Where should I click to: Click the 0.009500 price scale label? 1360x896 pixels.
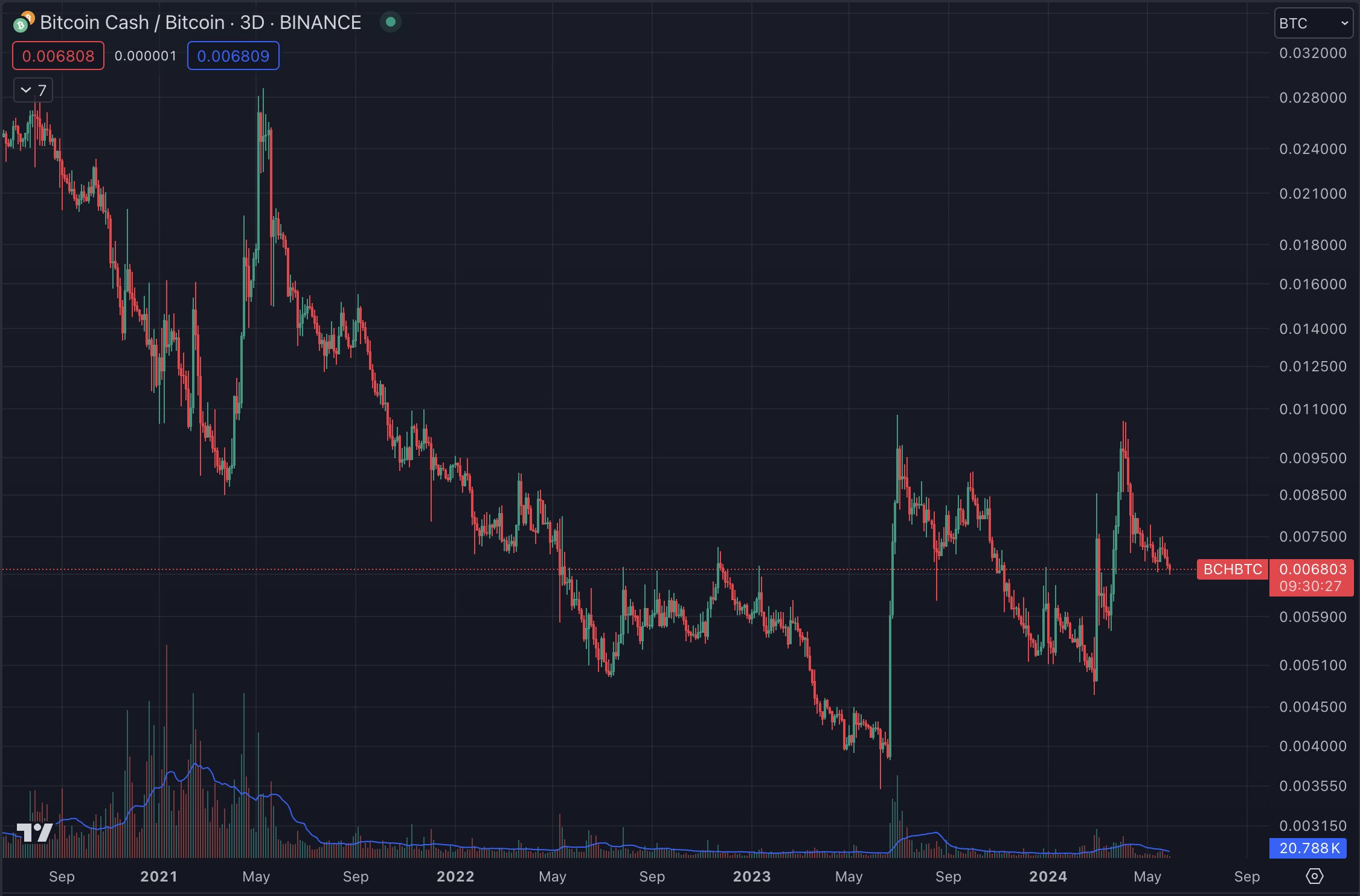coord(1313,458)
